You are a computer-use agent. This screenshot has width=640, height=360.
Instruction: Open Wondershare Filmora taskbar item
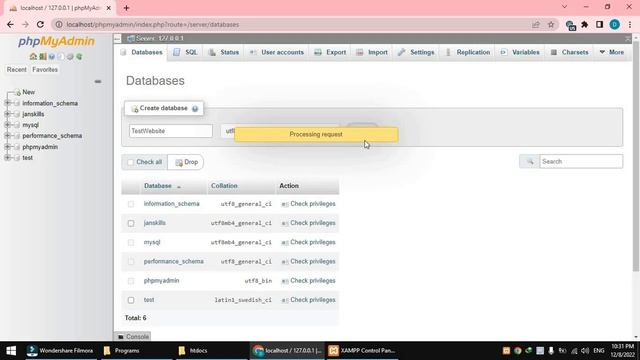point(60,351)
